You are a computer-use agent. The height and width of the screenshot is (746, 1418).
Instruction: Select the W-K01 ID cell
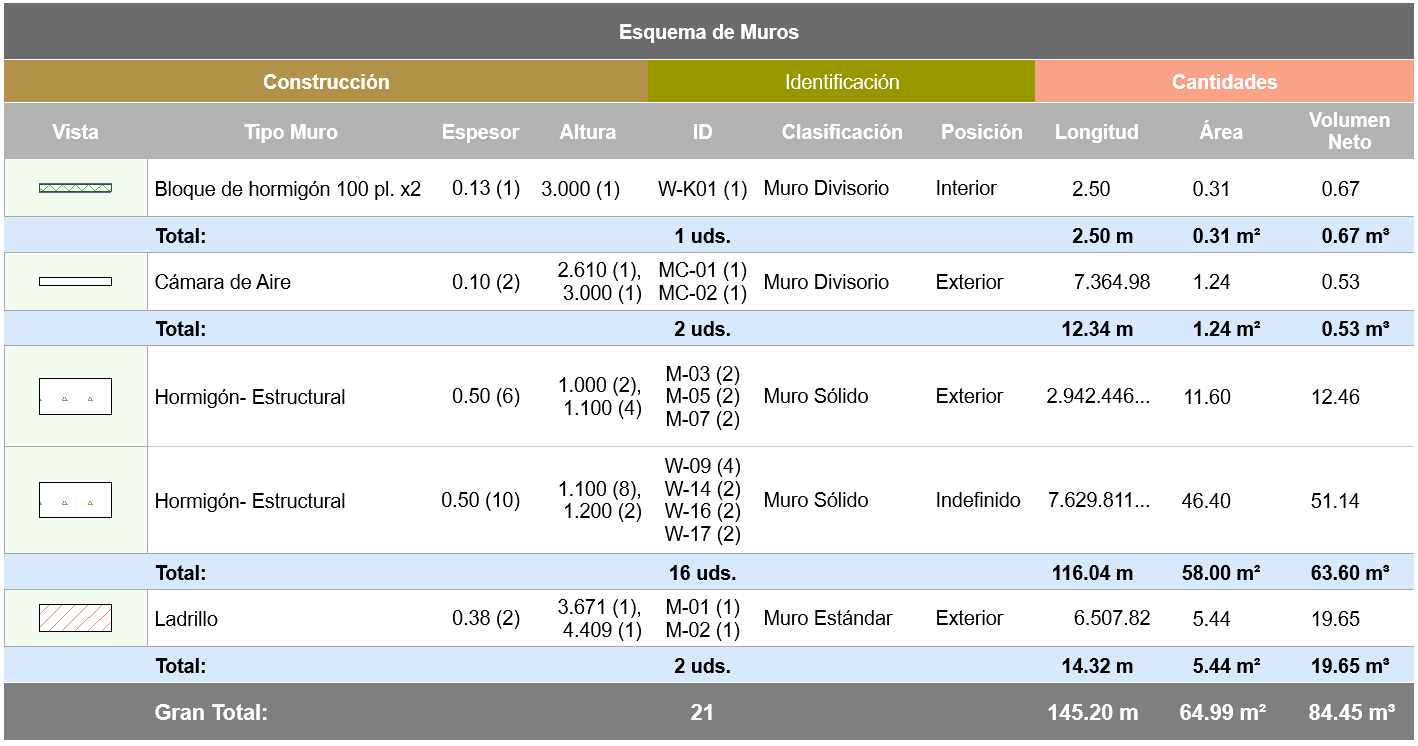[703, 187]
